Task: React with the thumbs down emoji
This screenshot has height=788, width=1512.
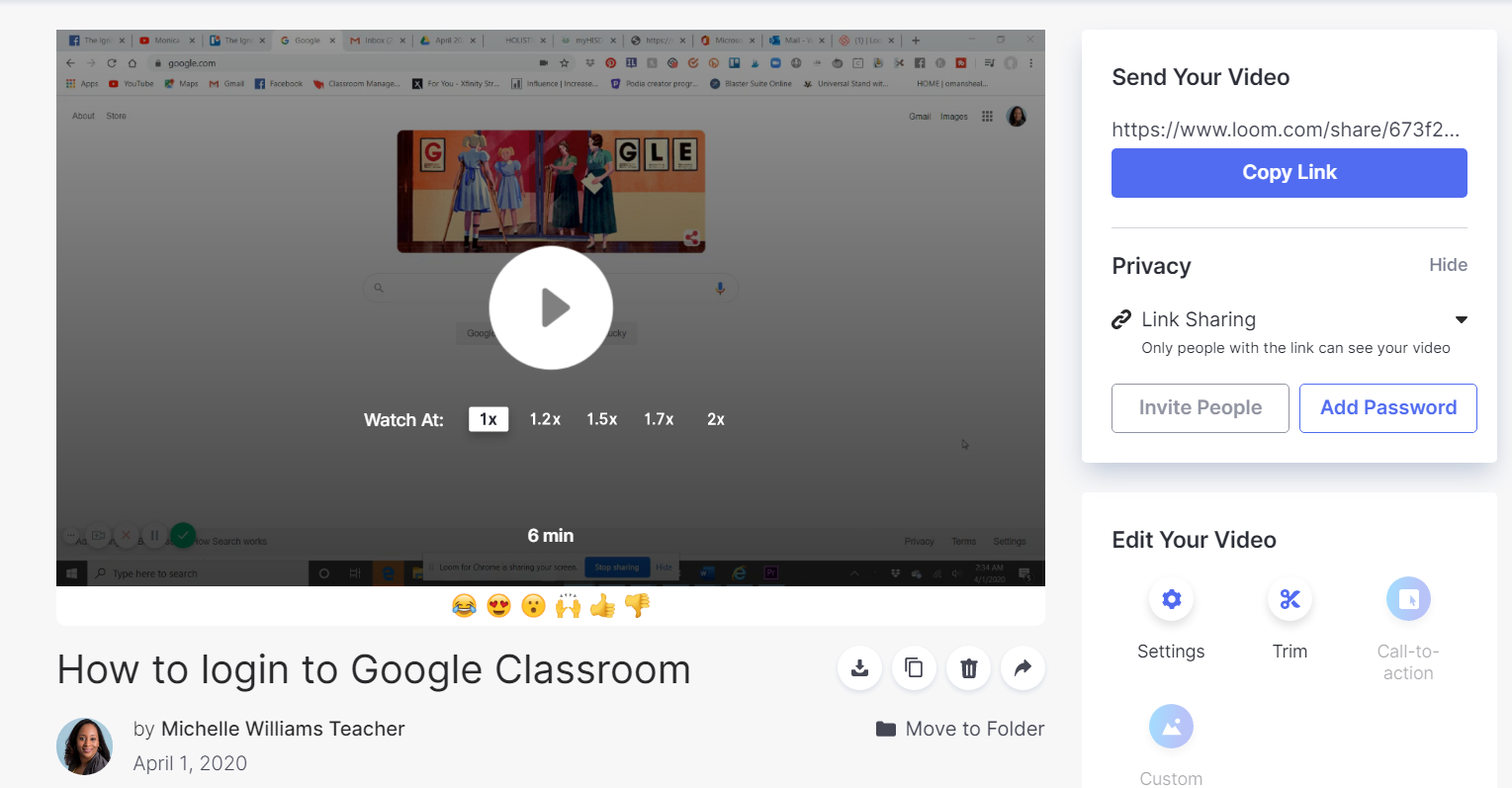Action: 637,605
